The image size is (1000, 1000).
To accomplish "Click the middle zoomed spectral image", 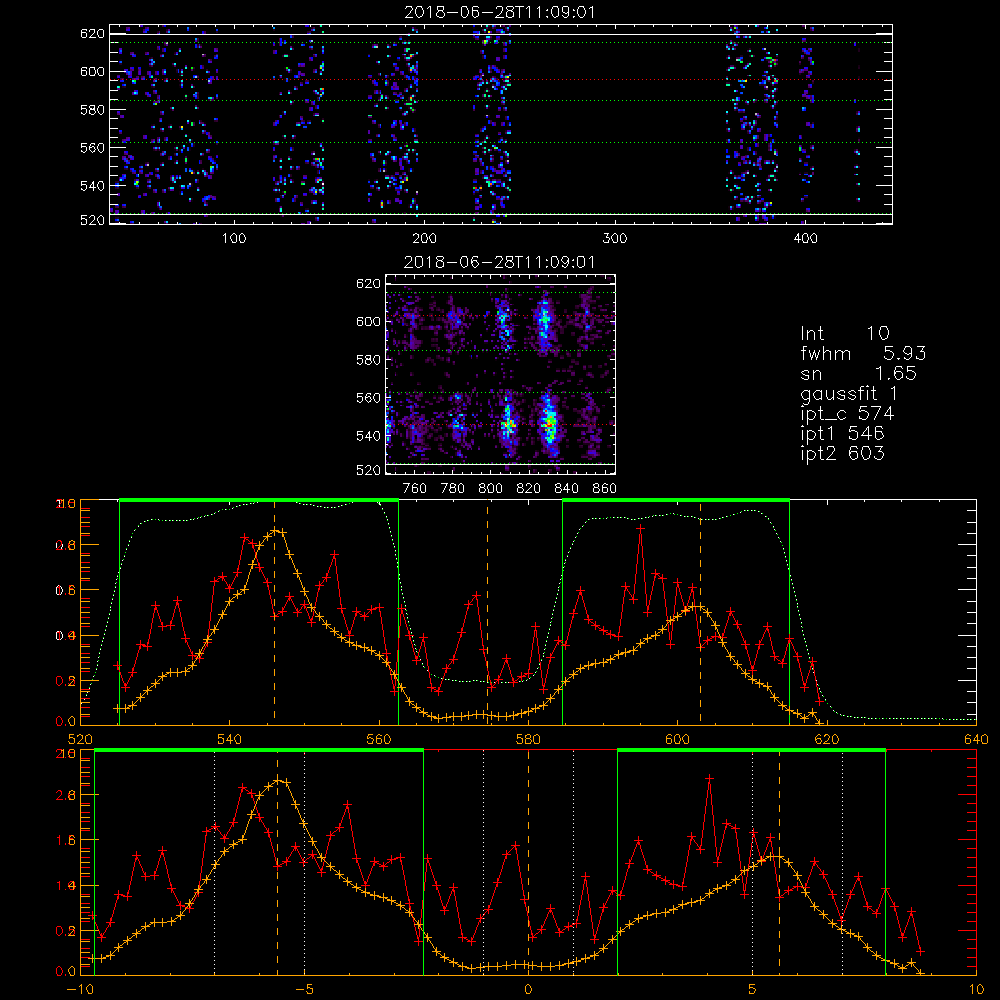I will tap(500, 374).
